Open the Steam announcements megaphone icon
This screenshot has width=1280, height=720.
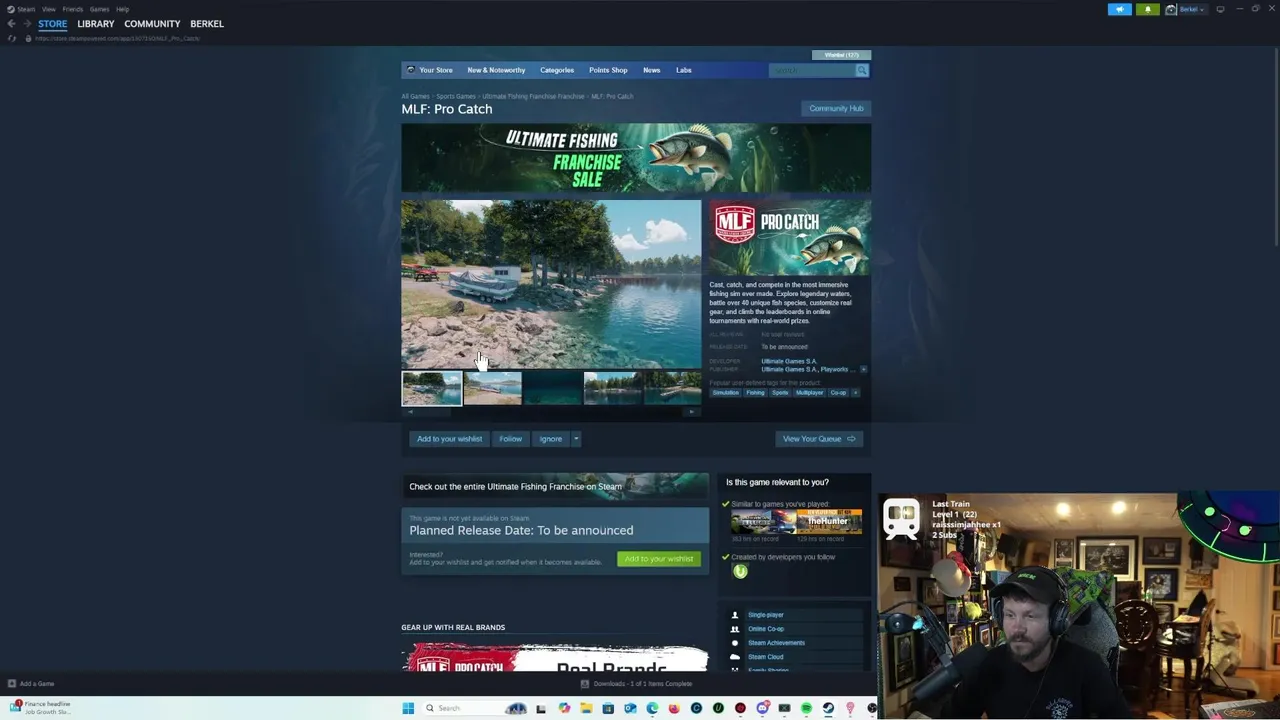click(1119, 9)
